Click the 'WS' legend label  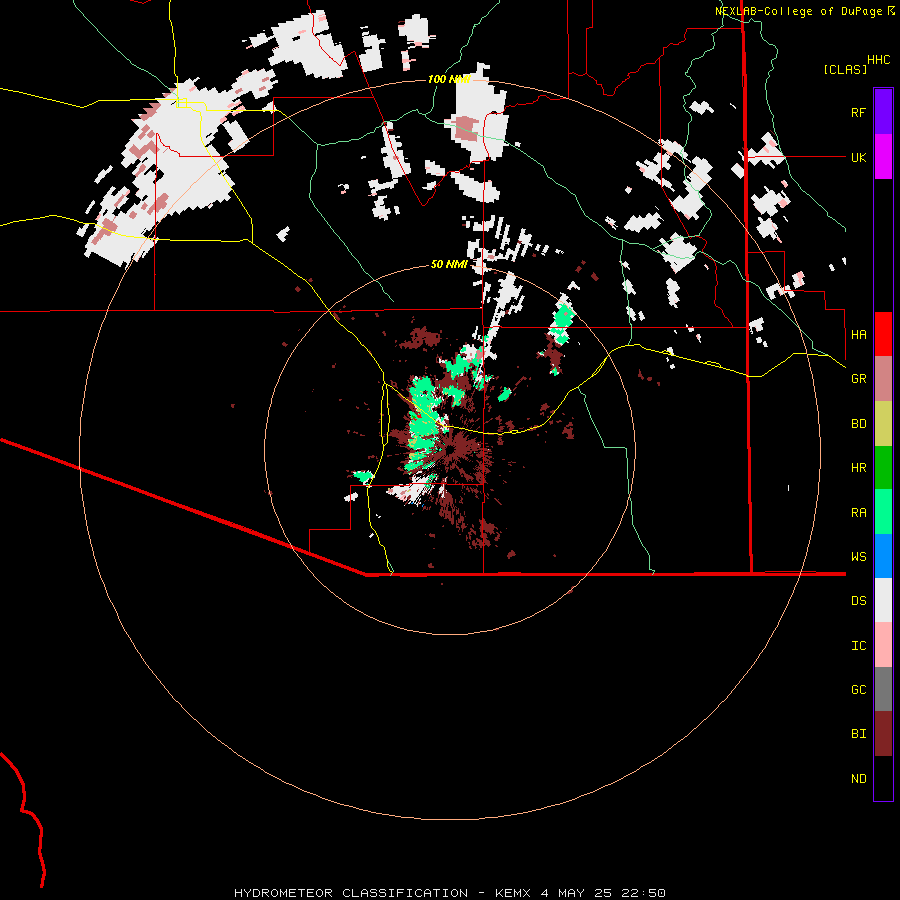point(858,557)
